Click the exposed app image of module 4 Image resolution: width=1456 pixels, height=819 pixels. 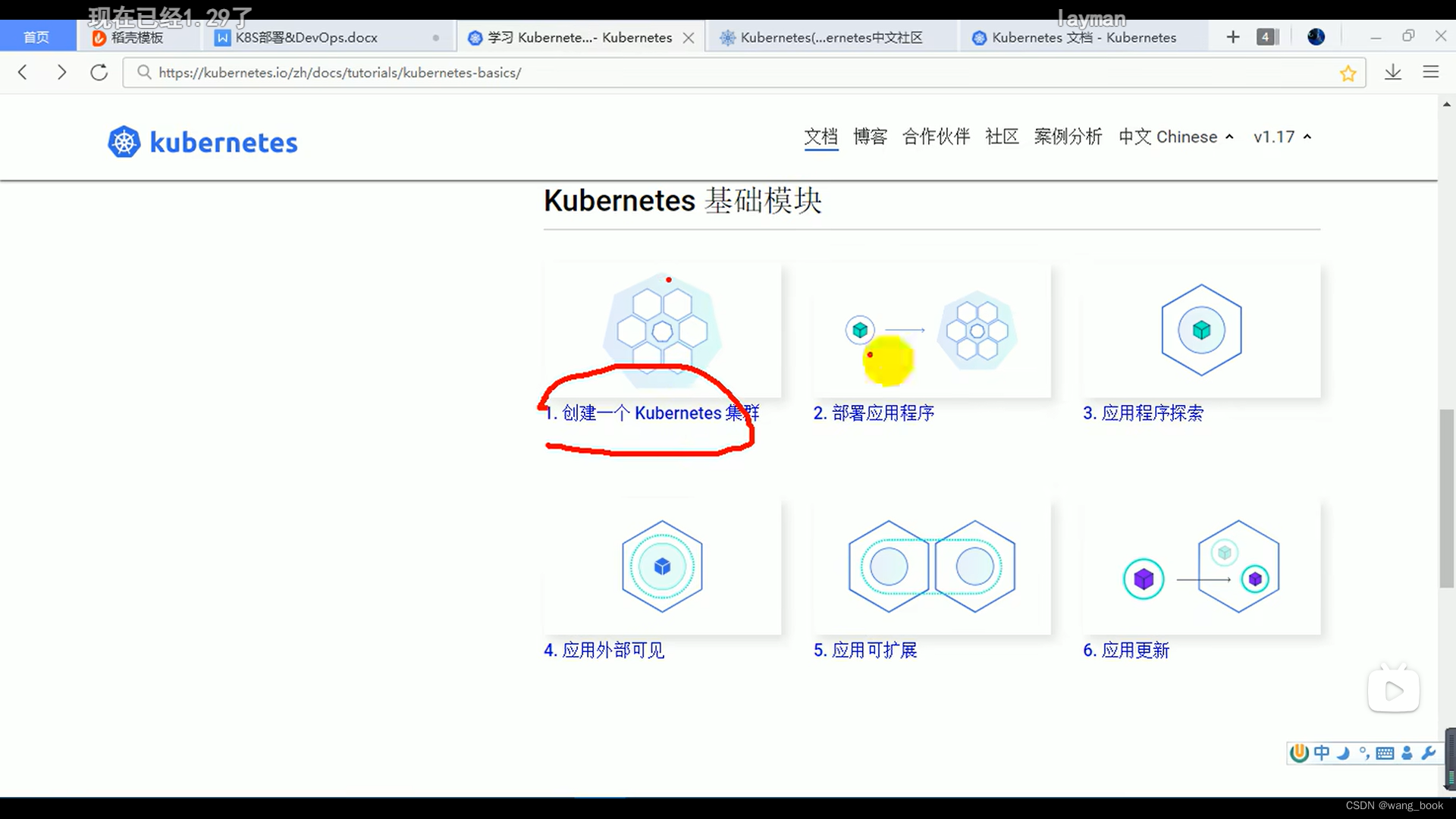click(662, 566)
